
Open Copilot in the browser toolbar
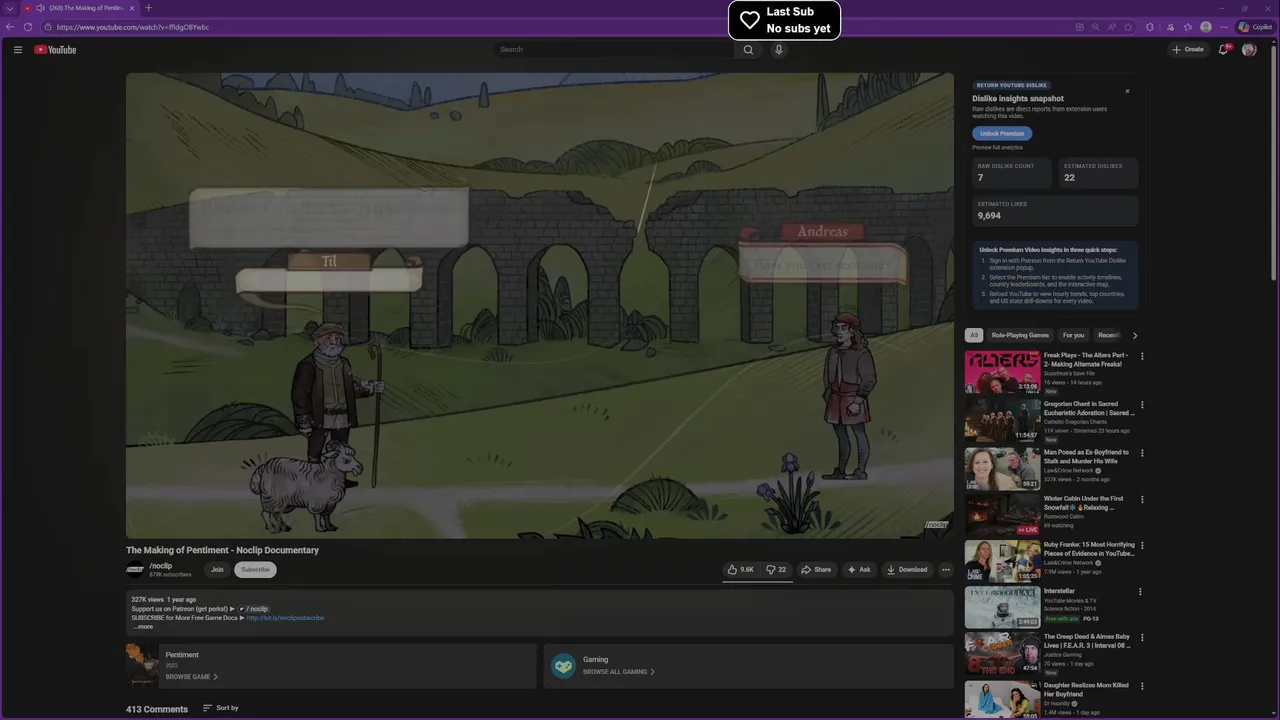[x=1256, y=27]
